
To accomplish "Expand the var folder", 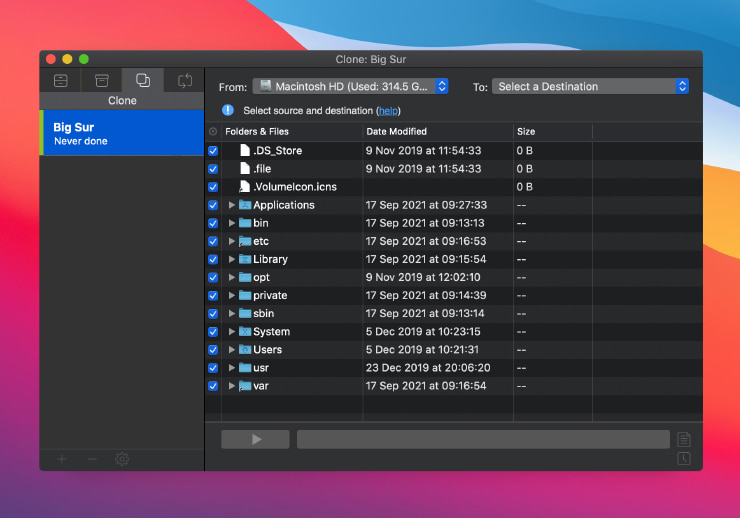I will (232, 385).
